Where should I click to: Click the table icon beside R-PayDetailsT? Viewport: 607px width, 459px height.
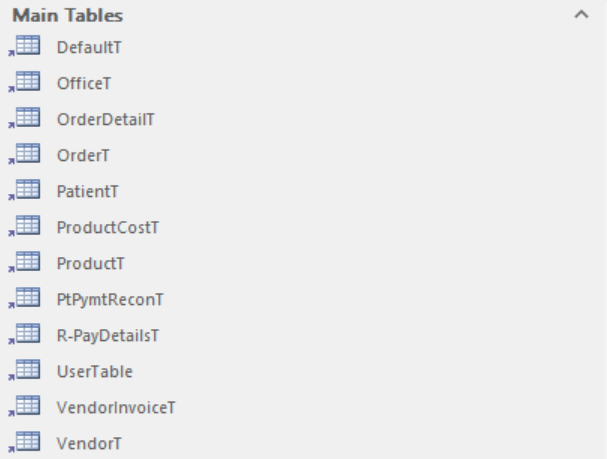click(27, 334)
